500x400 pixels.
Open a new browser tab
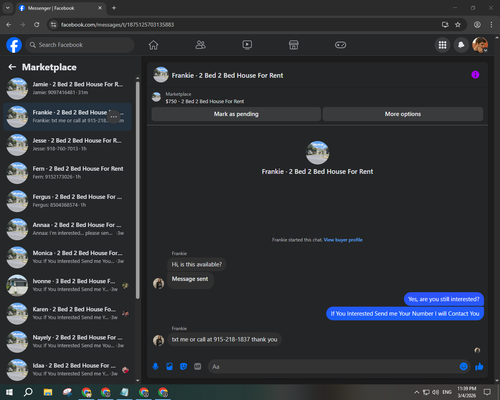pos(114,8)
